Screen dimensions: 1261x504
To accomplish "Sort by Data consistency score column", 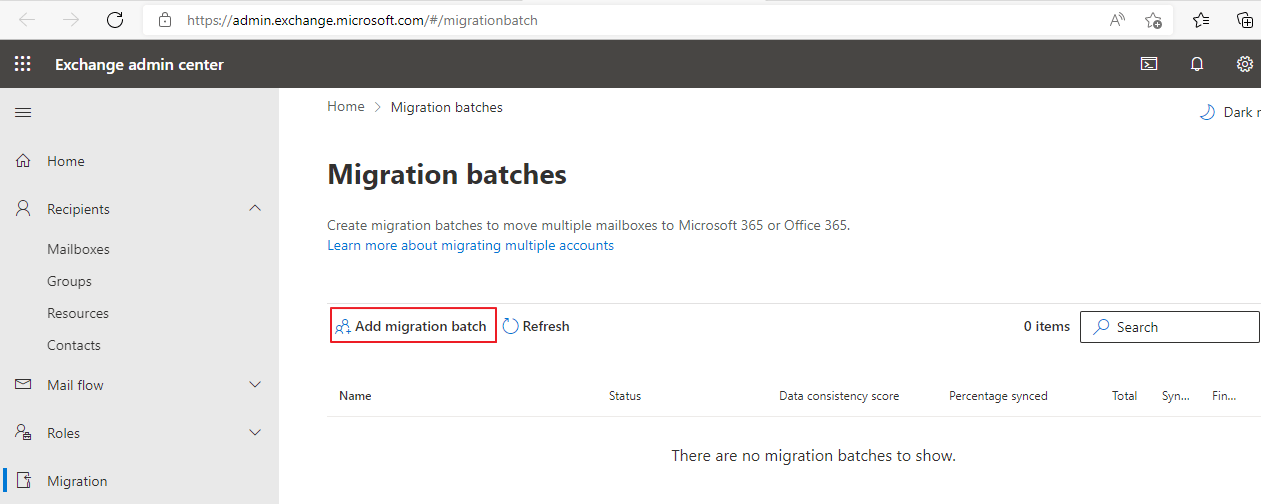I will [839, 396].
